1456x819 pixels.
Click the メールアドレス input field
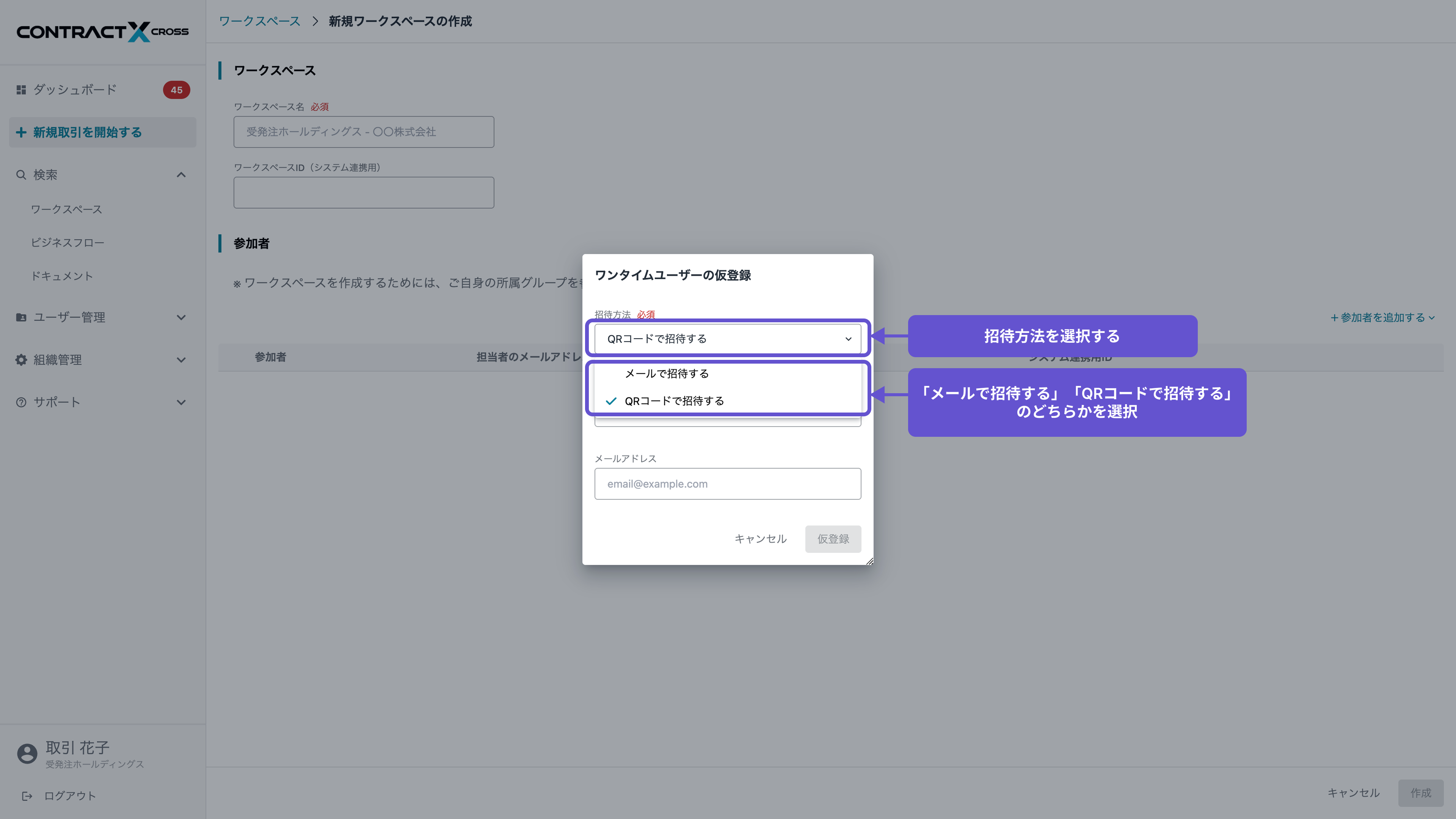728,484
